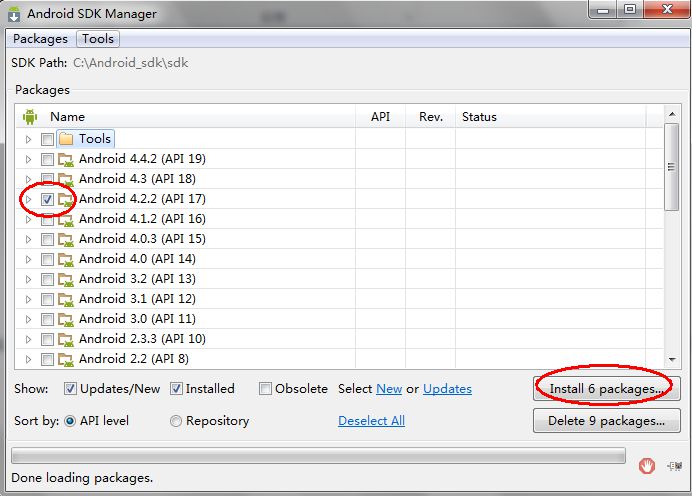The height and width of the screenshot is (496, 692).
Task: Click the Android 2.2 package folder icon
Action: 66,359
